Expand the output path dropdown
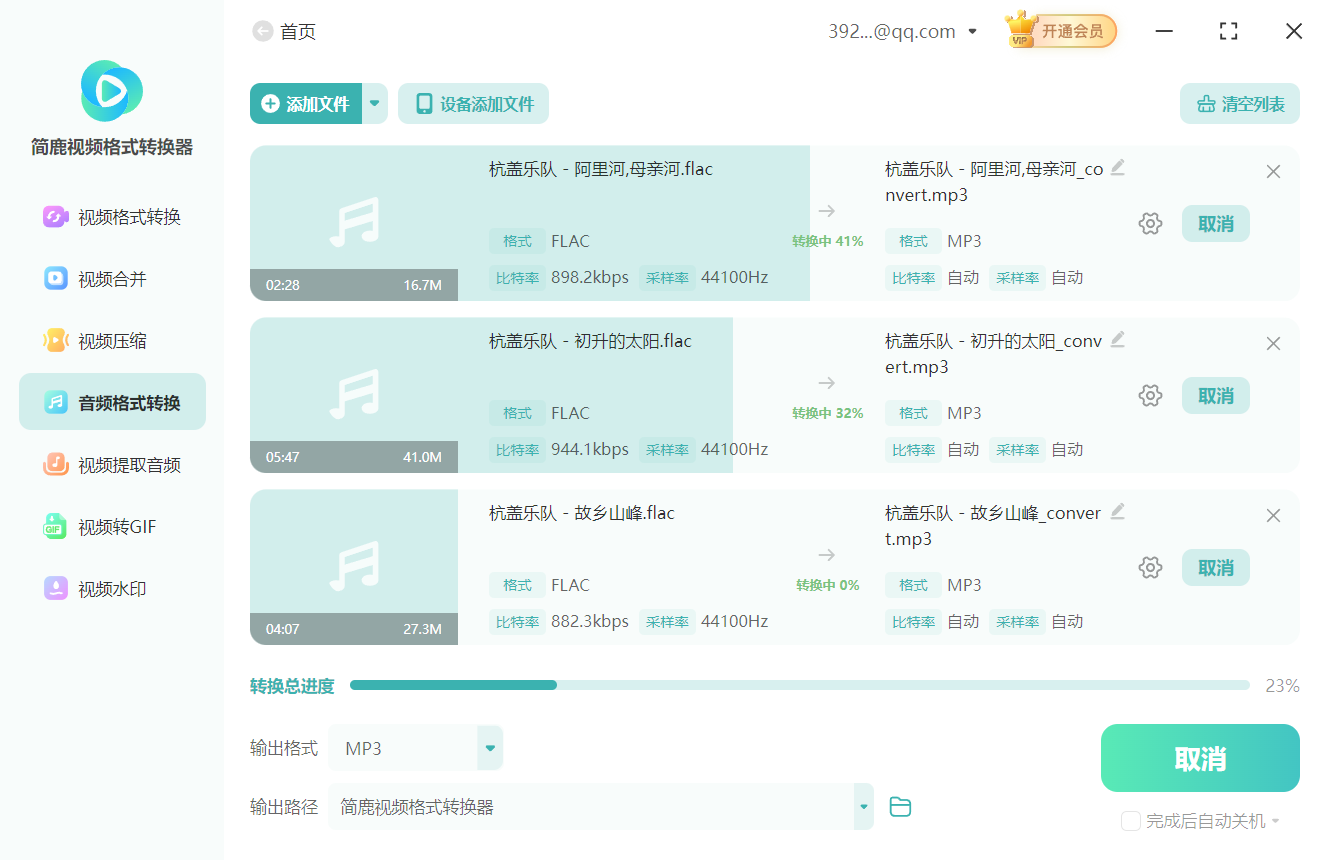This screenshot has height=860, width=1326. tap(862, 805)
